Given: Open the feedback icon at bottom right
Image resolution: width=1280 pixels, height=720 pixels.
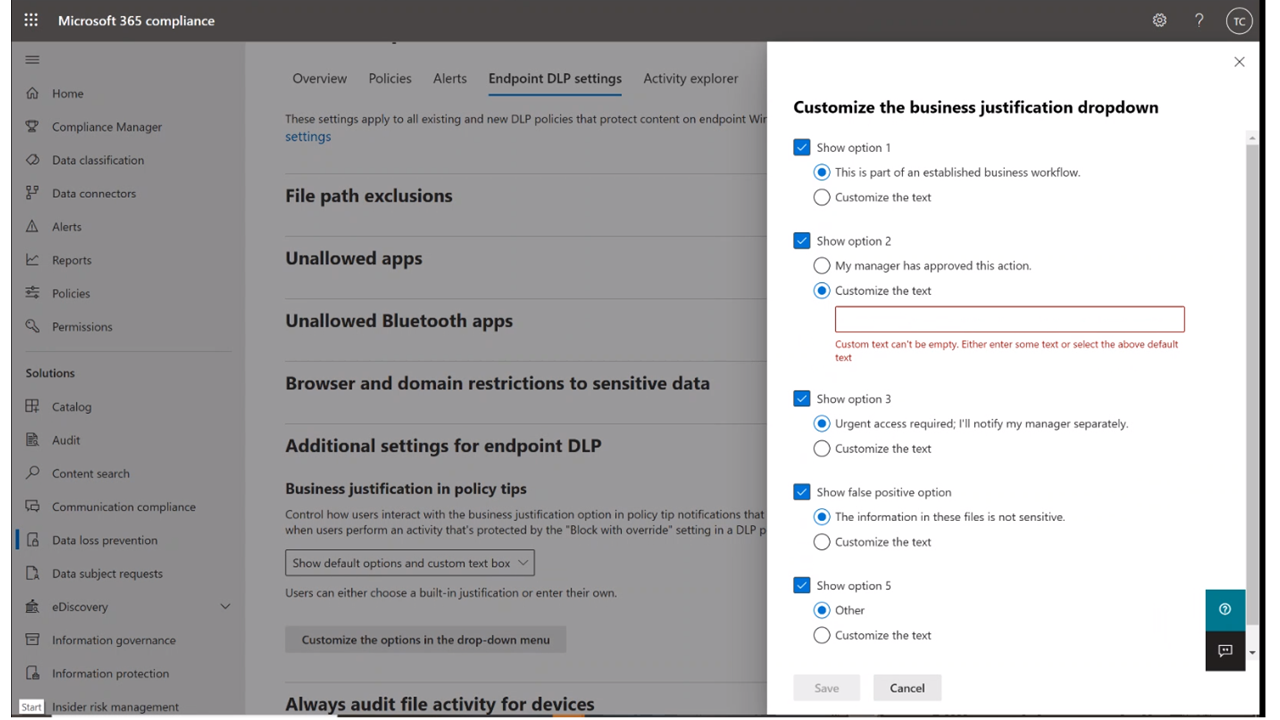Looking at the screenshot, I should [1224, 651].
